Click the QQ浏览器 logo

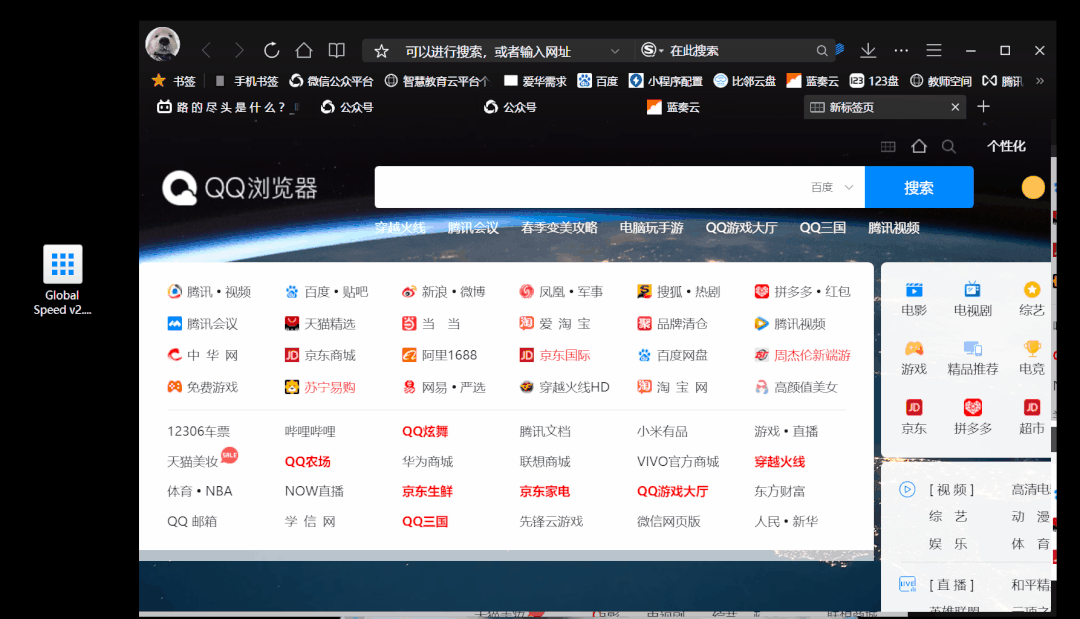(240, 187)
